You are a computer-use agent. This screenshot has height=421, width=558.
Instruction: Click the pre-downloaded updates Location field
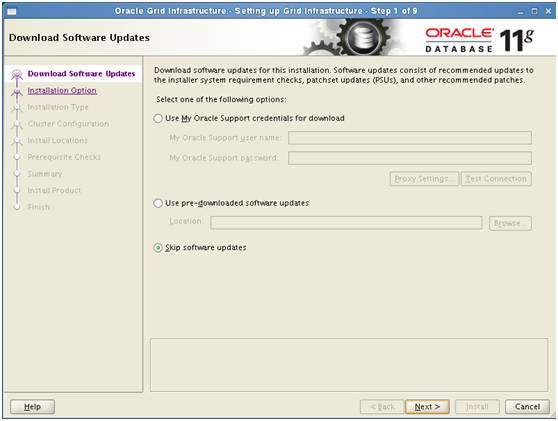pos(346,223)
